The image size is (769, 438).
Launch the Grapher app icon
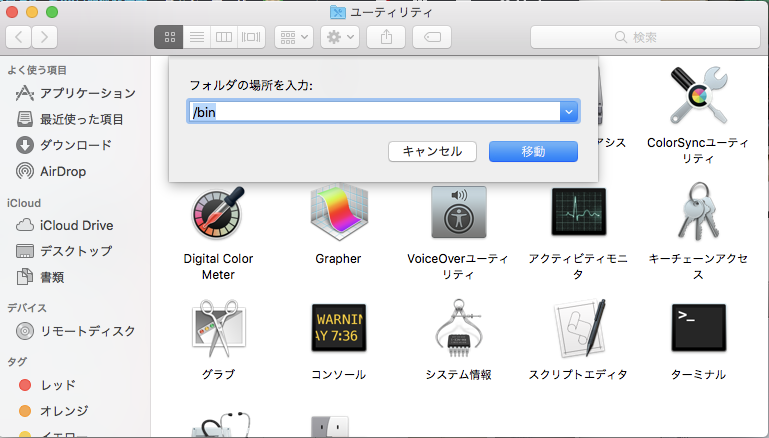[338, 212]
